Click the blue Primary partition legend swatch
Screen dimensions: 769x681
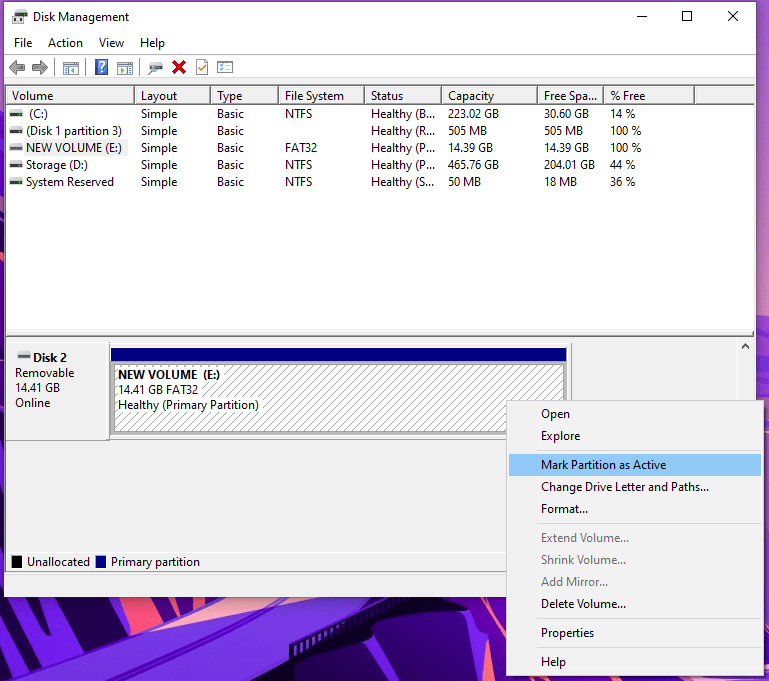tap(101, 562)
